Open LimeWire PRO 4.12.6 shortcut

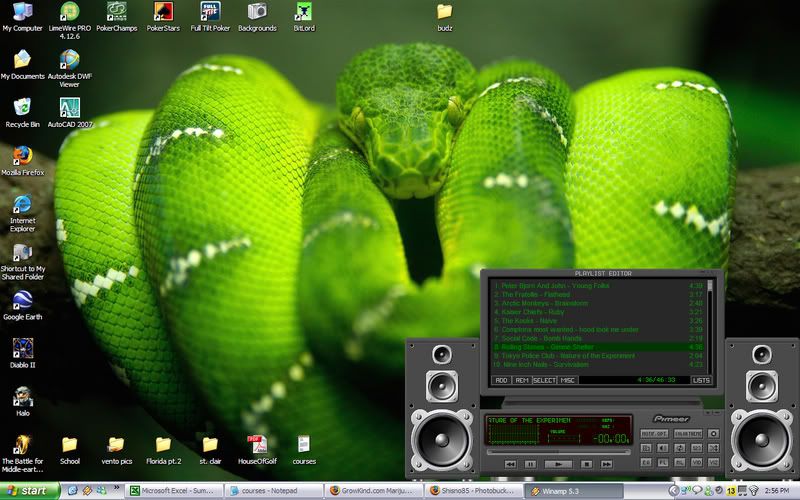69,20
